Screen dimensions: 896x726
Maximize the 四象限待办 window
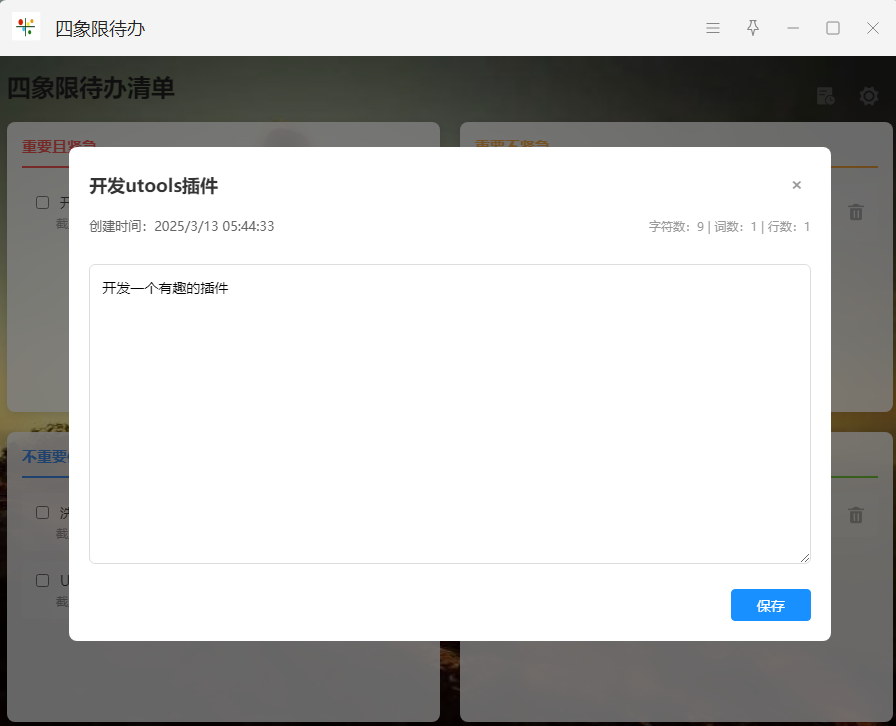[x=833, y=28]
